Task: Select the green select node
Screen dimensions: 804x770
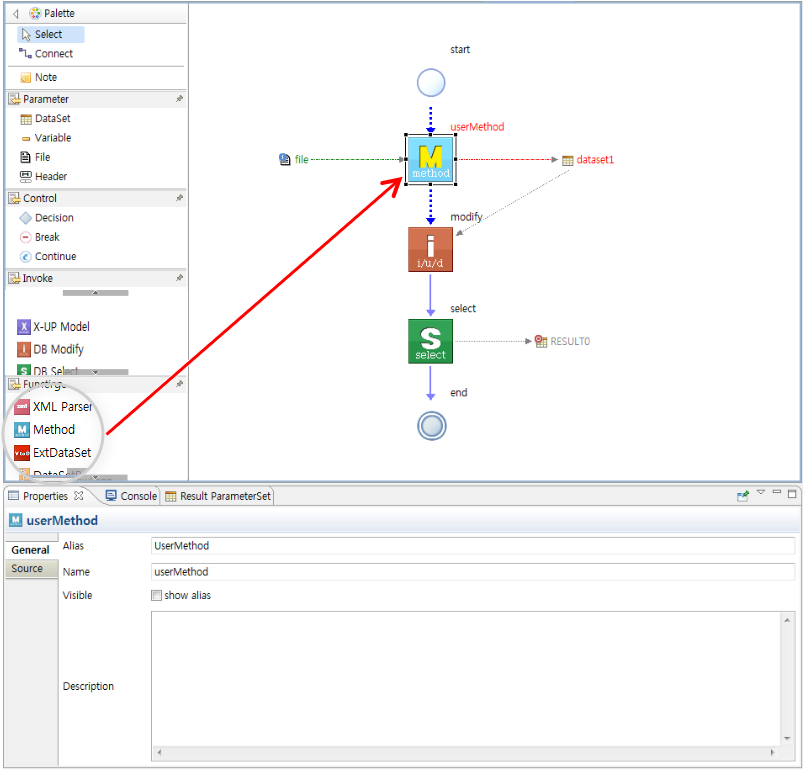Action: 430,341
